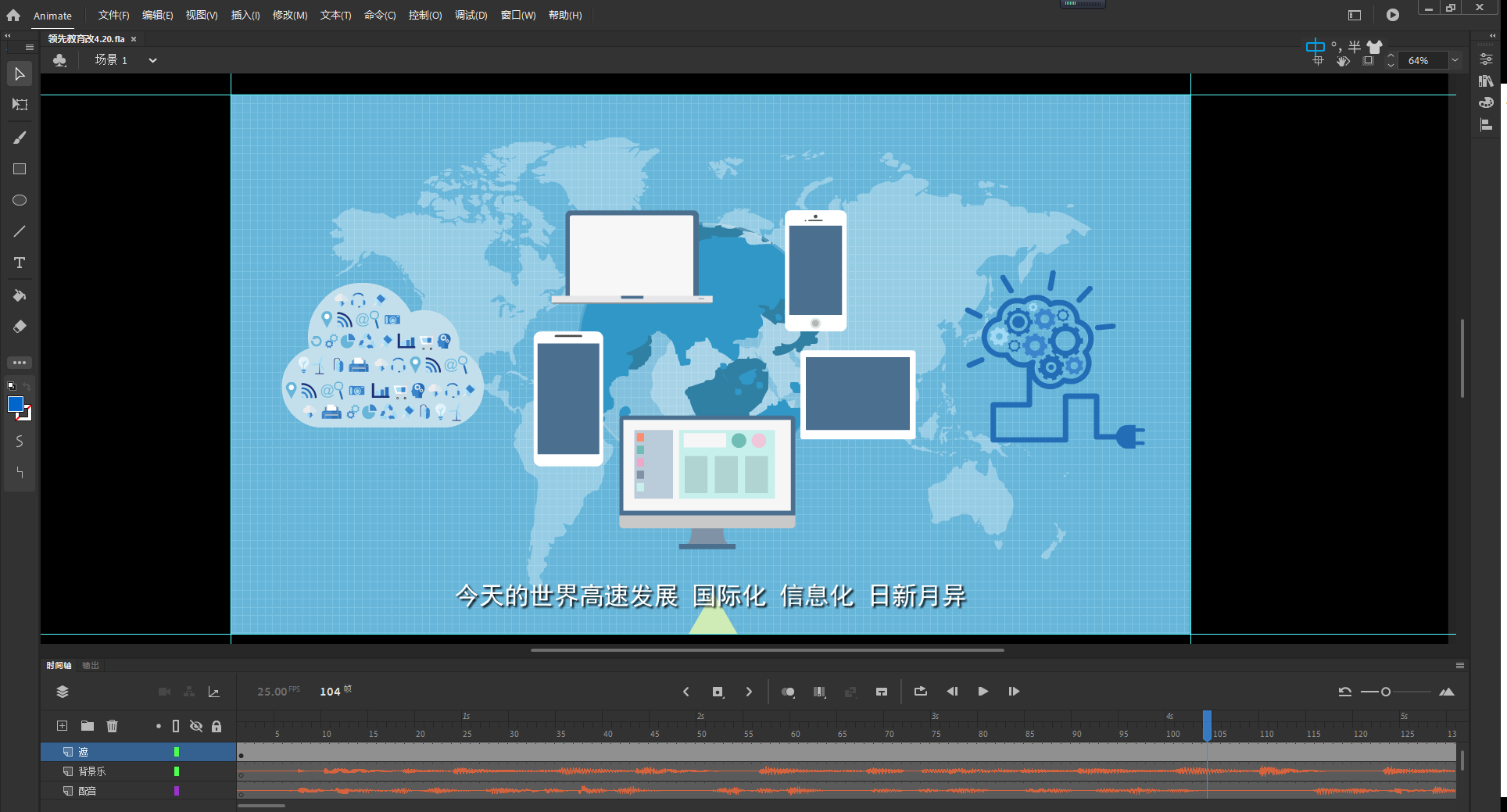Image resolution: width=1507 pixels, height=812 pixels.
Task: Go to previous keyframe
Action: [686, 692]
